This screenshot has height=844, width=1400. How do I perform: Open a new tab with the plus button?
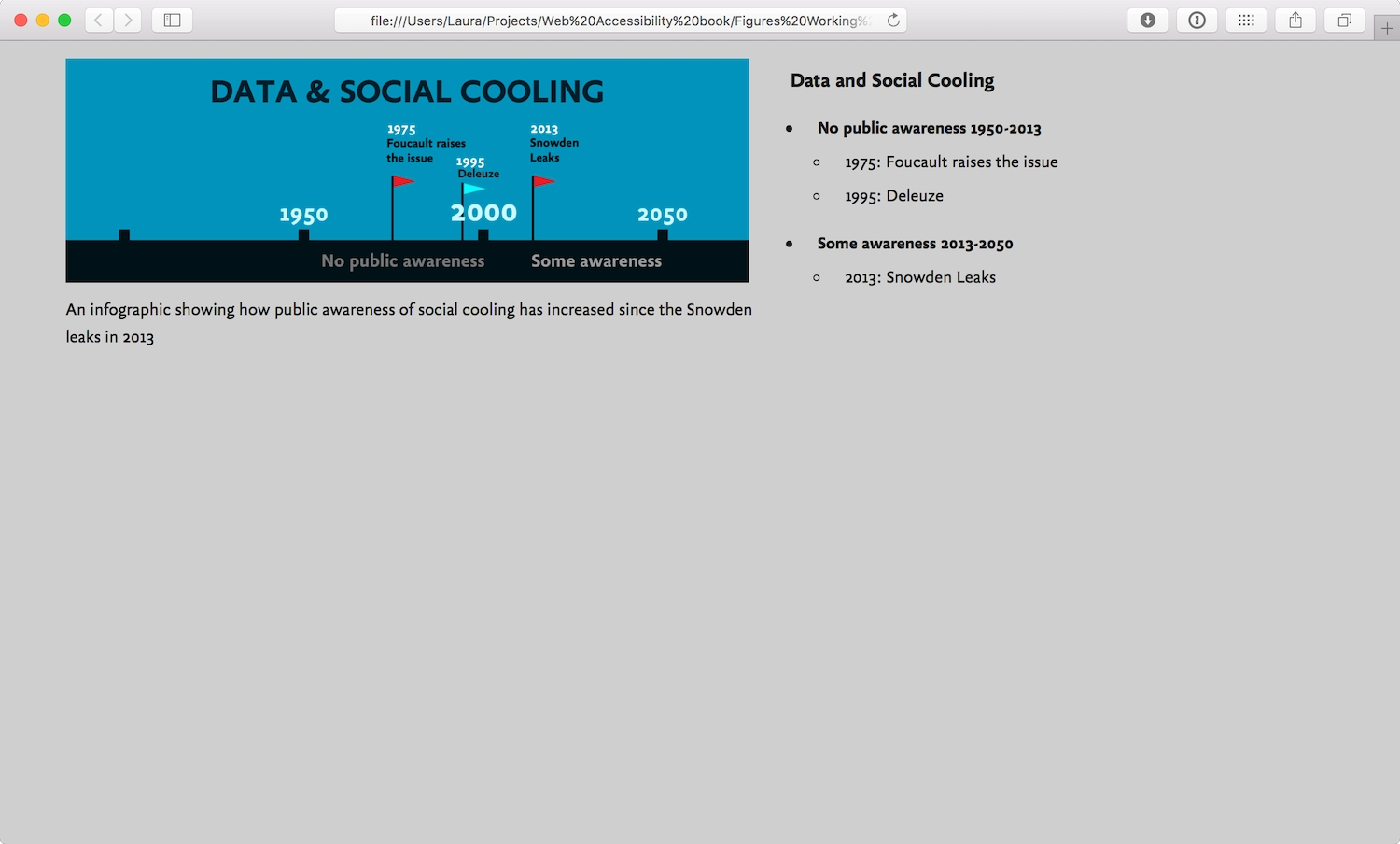click(x=1388, y=27)
